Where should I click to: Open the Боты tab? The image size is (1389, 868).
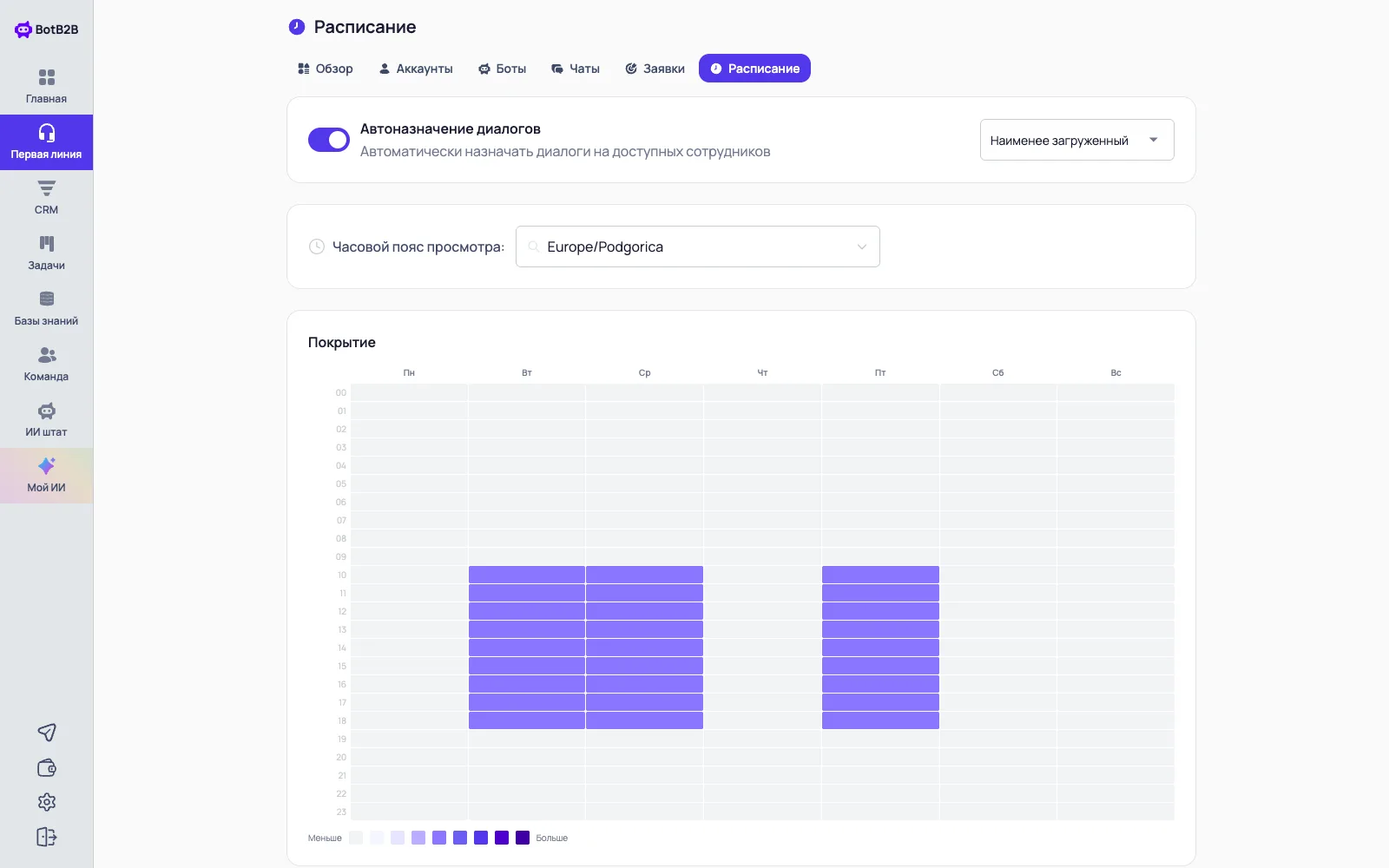(x=502, y=69)
